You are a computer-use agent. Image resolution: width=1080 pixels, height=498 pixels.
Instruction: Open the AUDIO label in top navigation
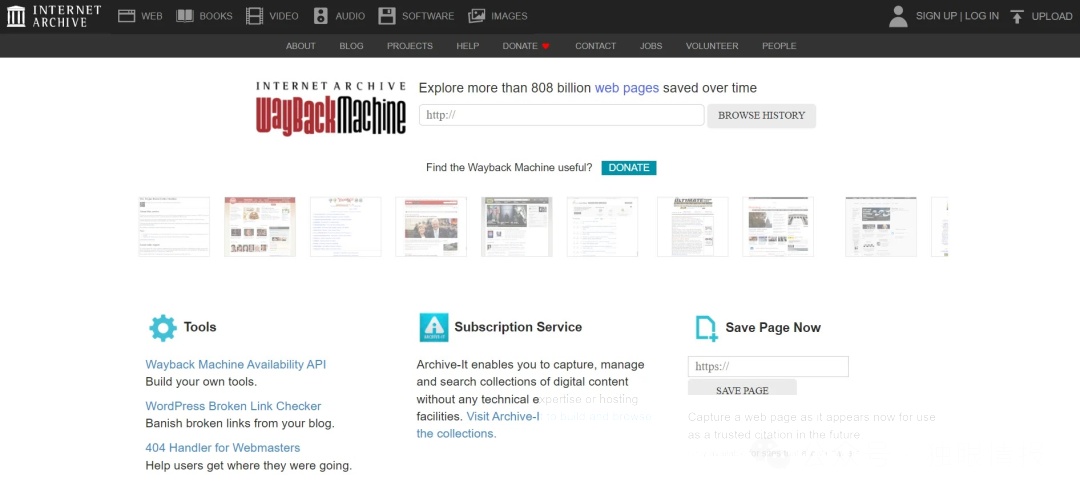pos(350,16)
